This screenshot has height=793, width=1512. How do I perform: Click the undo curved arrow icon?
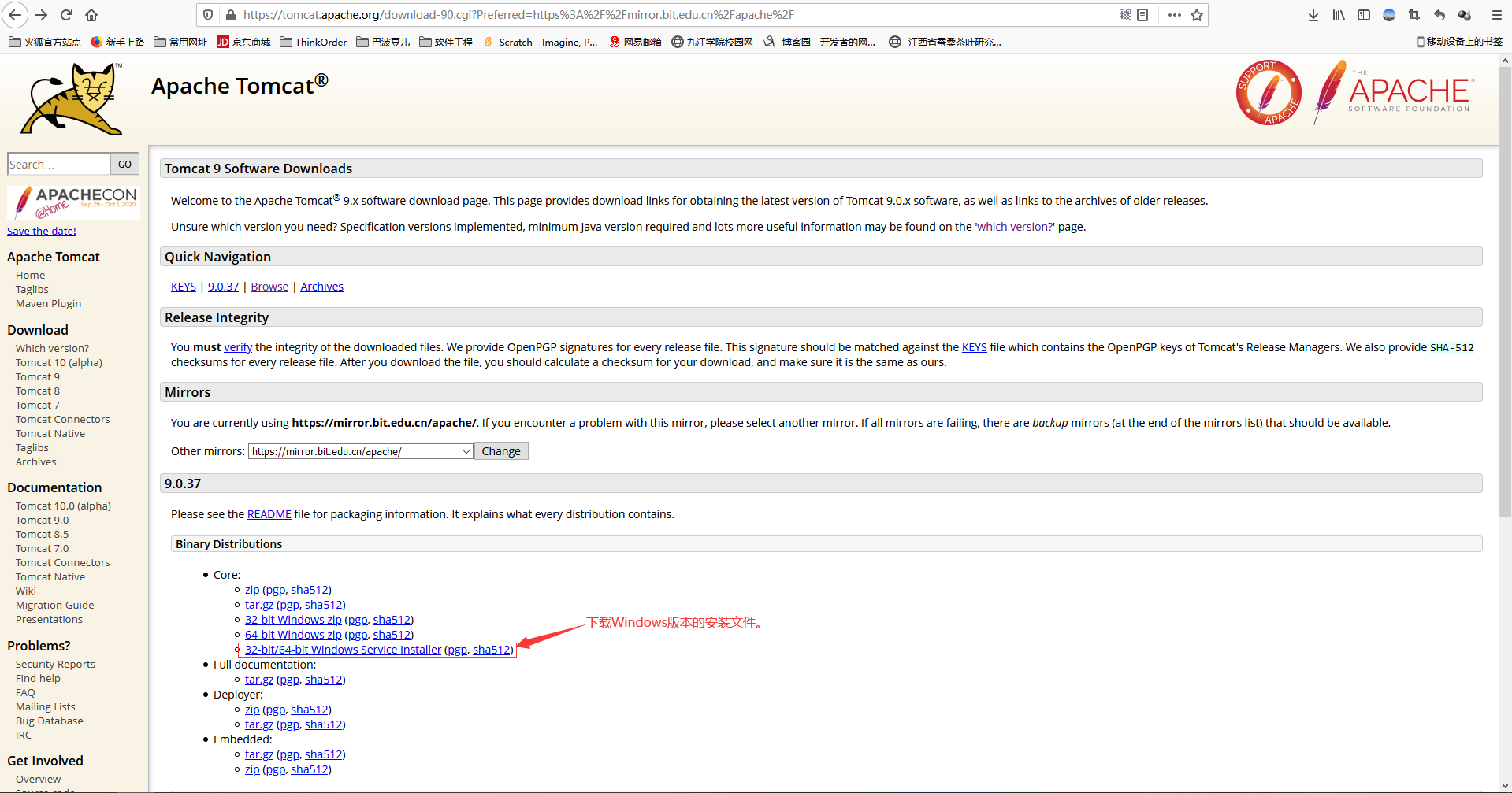(x=1440, y=15)
